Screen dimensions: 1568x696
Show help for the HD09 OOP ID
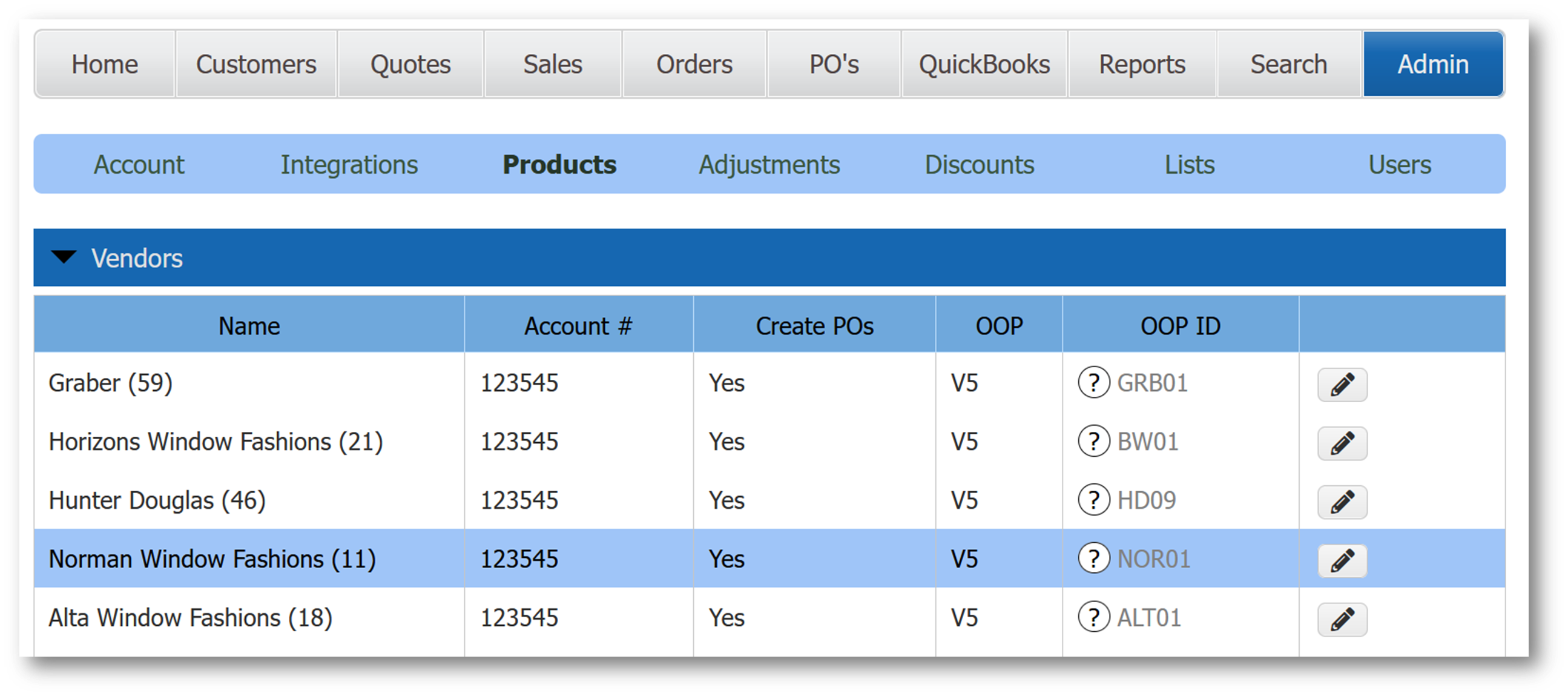(1093, 500)
